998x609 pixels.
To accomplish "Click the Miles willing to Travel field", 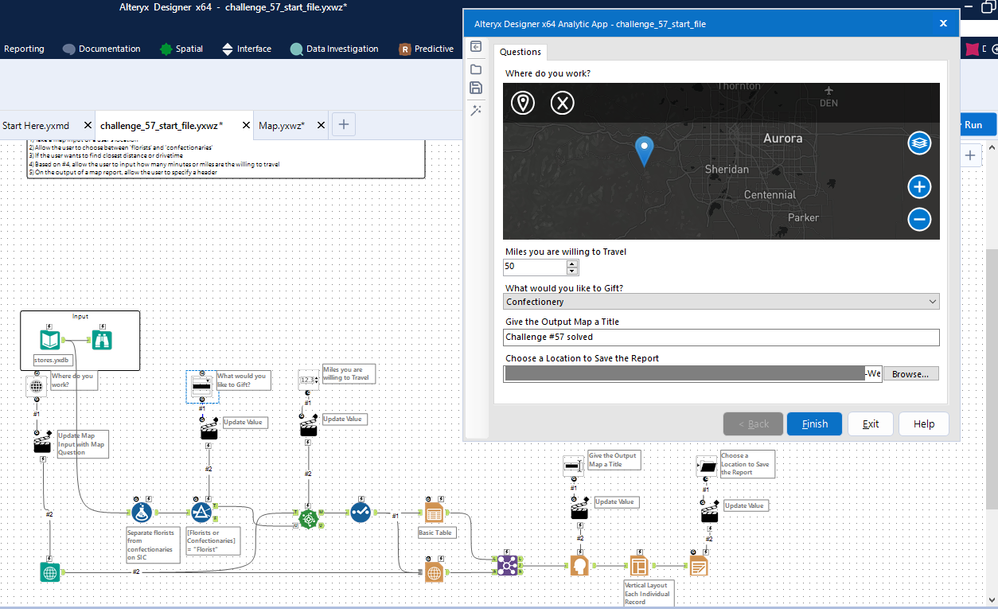I will tap(535, 267).
